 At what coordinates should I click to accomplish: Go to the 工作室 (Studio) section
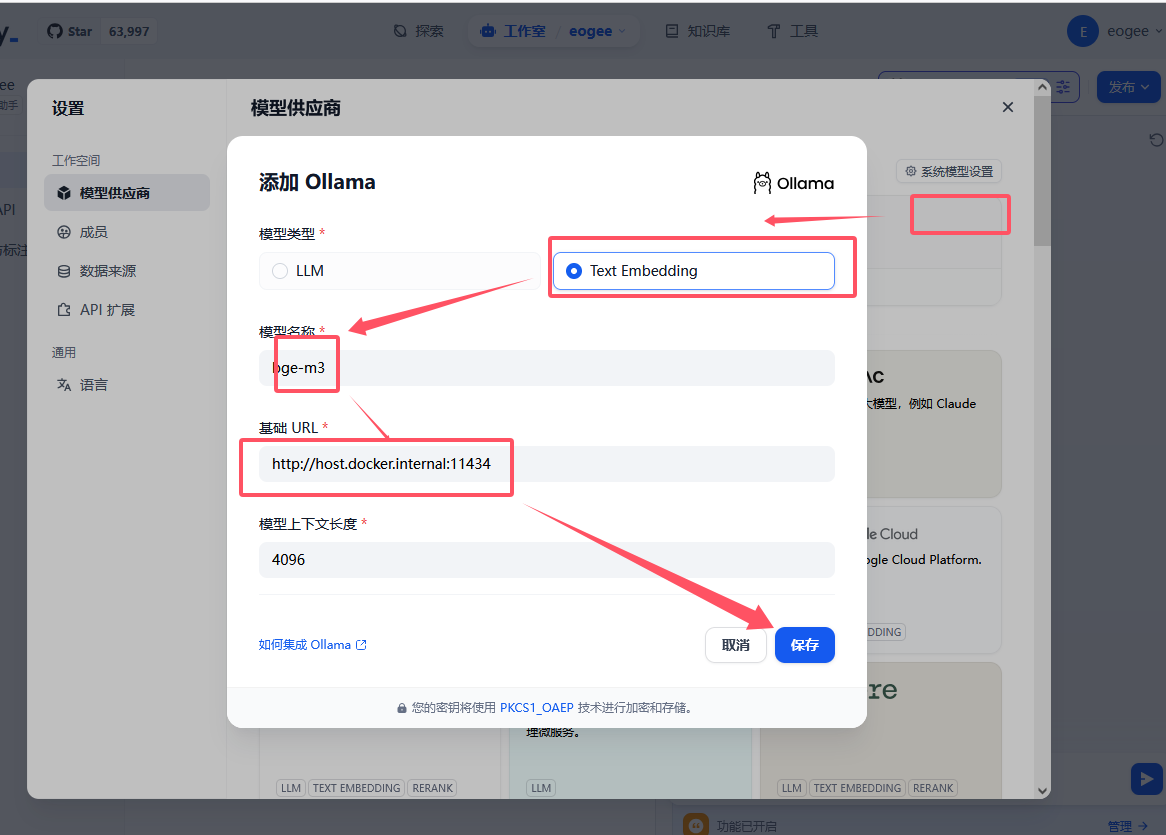point(513,31)
